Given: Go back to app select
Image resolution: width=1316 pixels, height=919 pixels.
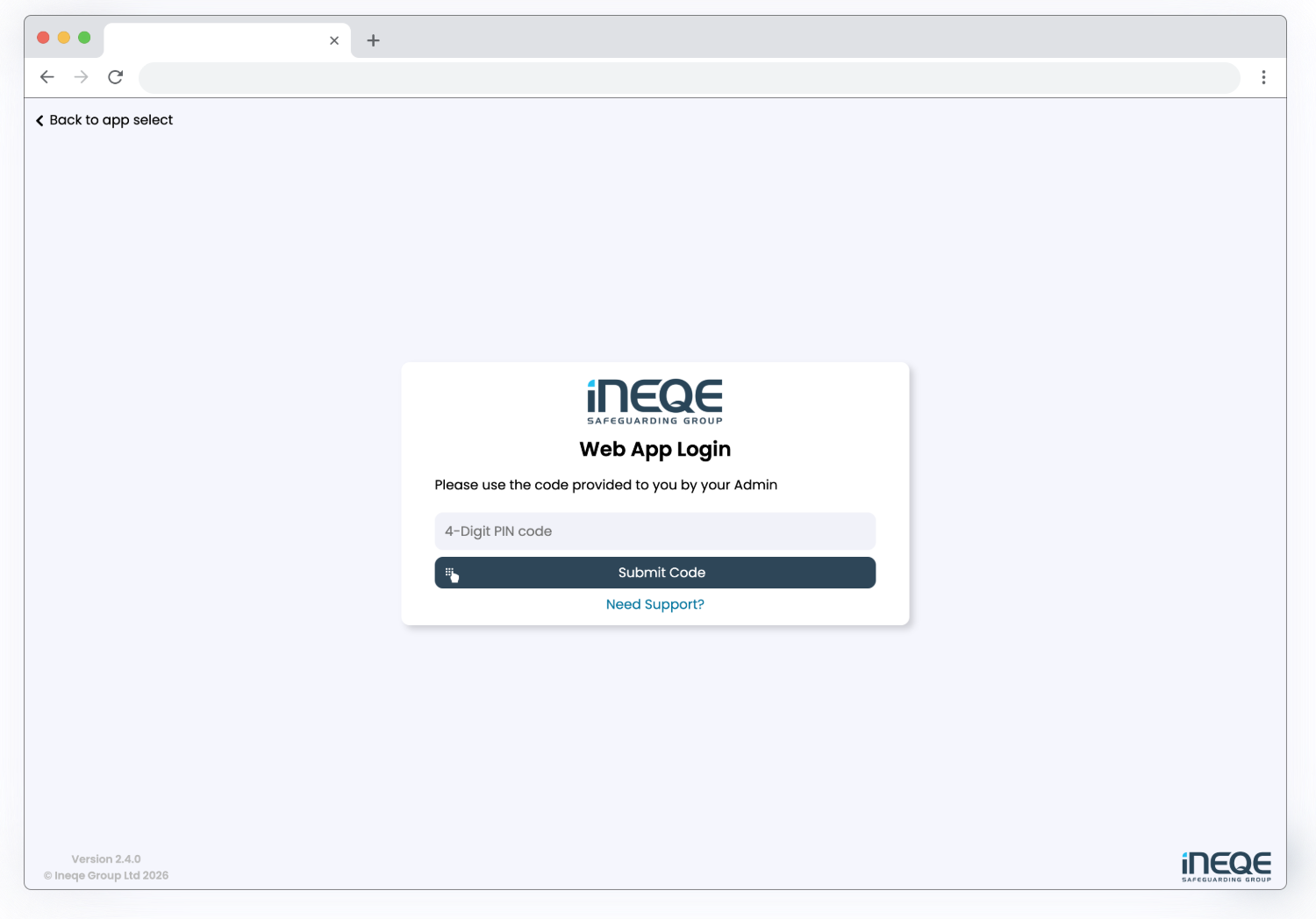Looking at the screenshot, I should [104, 120].
